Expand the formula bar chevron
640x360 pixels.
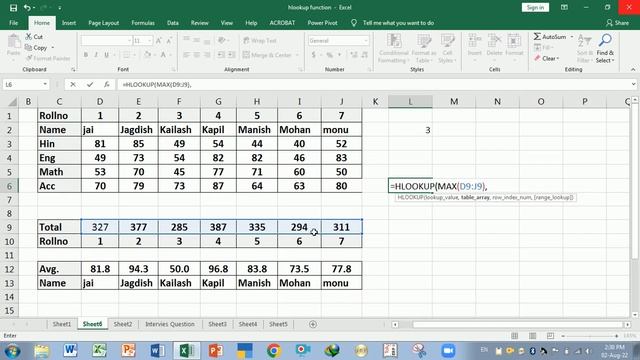tap(633, 84)
